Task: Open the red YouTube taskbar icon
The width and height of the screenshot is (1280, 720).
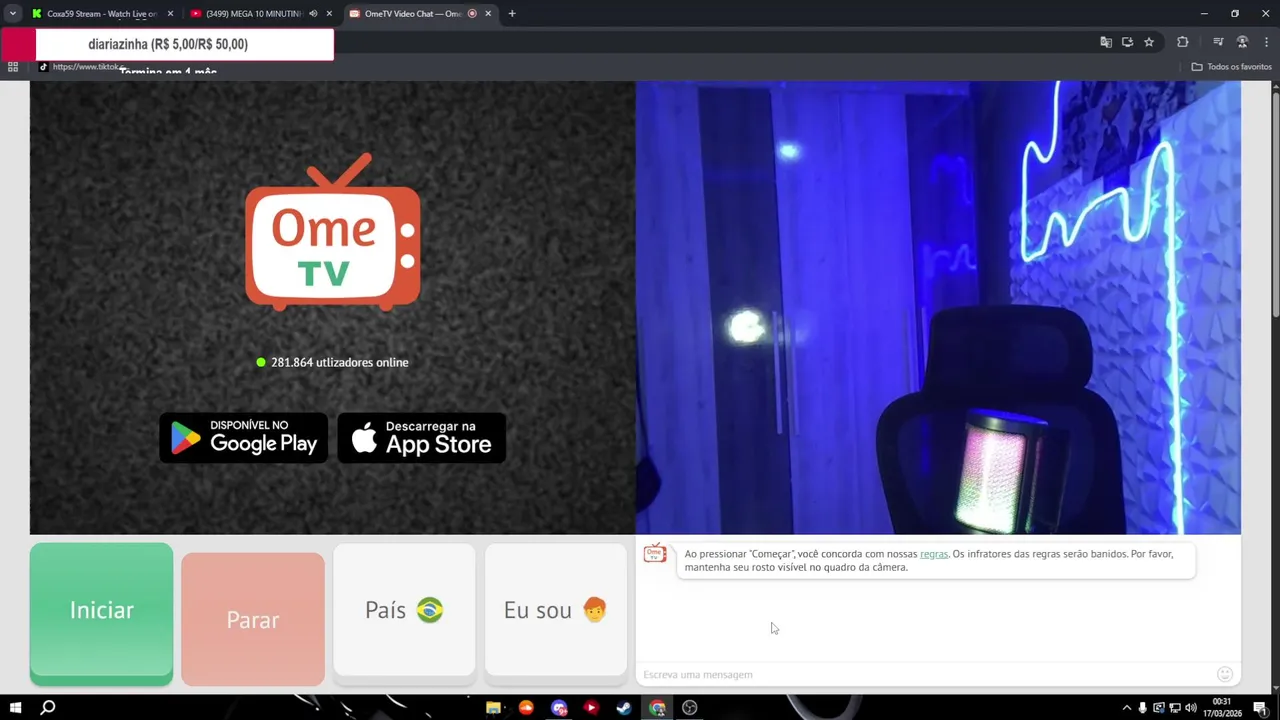Action: coord(591,708)
